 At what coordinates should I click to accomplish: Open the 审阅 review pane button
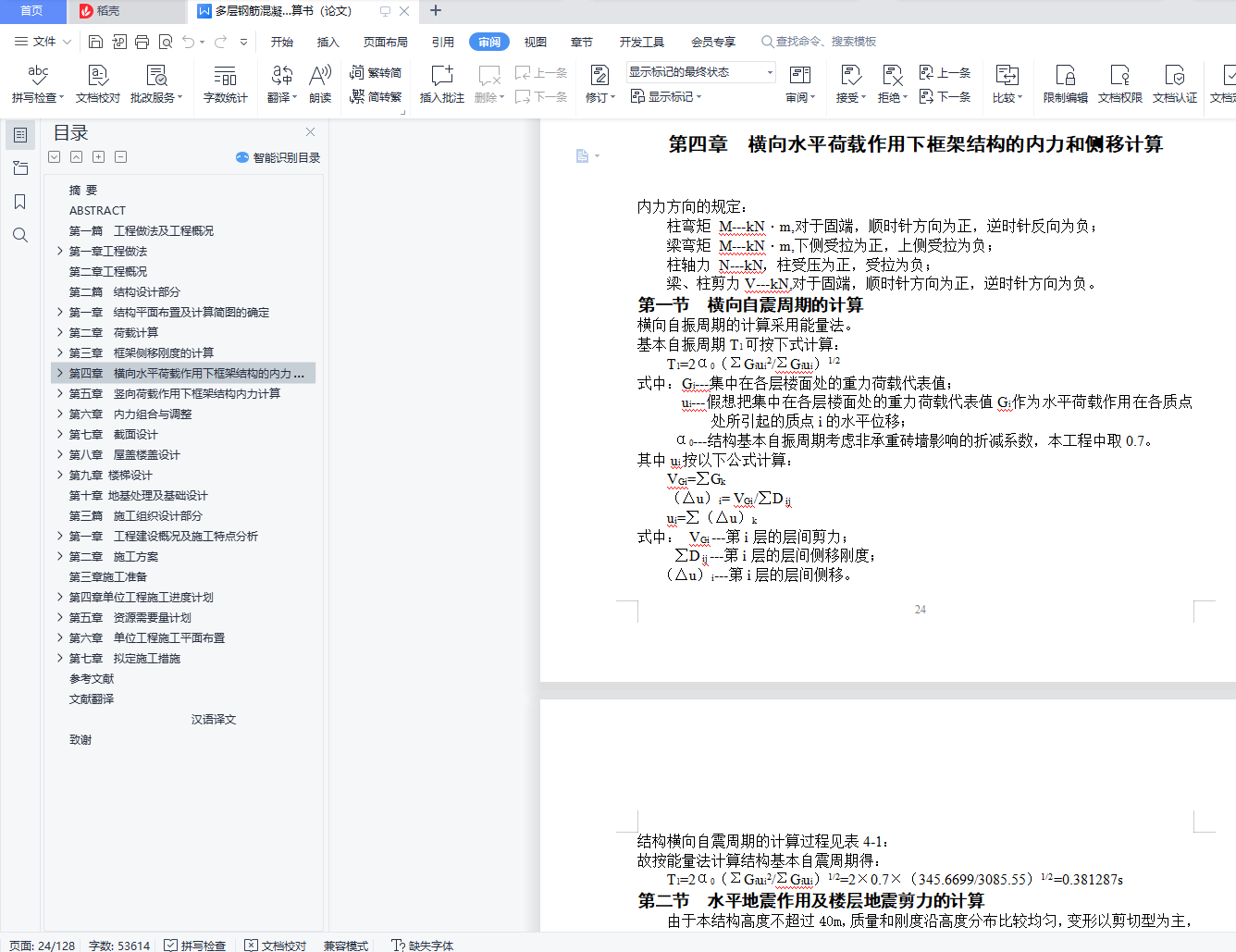click(800, 83)
